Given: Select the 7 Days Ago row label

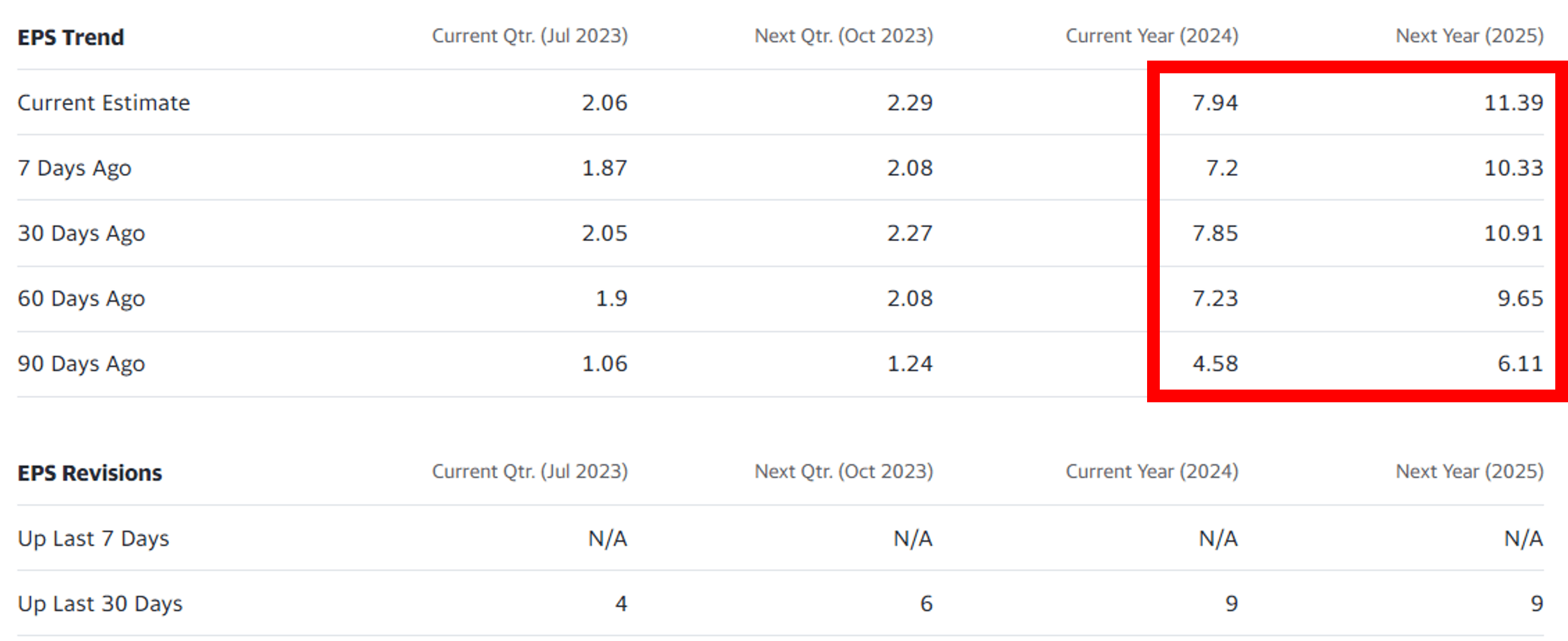Looking at the screenshot, I should [x=74, y=168].
